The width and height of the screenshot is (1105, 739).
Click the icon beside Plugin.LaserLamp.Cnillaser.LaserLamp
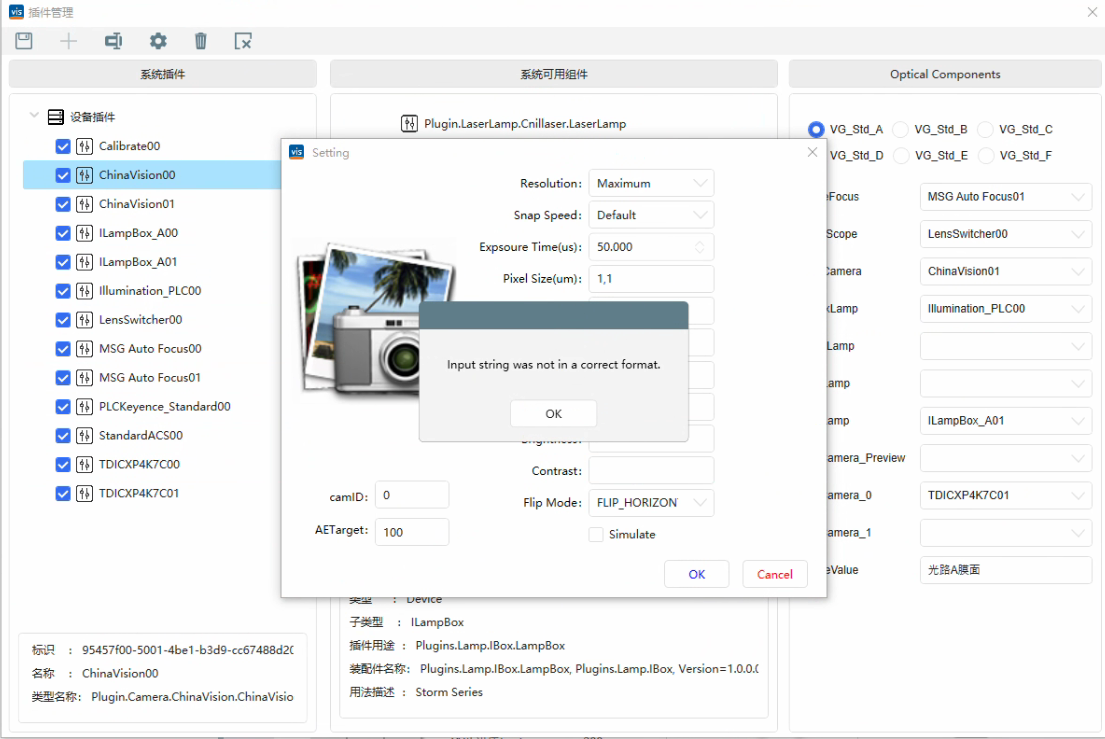coord(409,123)
